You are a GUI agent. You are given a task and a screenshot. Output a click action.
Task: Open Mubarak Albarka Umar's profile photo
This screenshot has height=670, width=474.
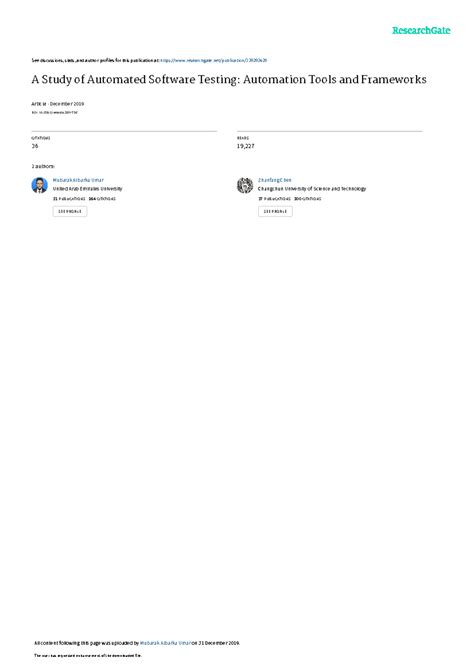pyautogui.click(x=39, y=185)
